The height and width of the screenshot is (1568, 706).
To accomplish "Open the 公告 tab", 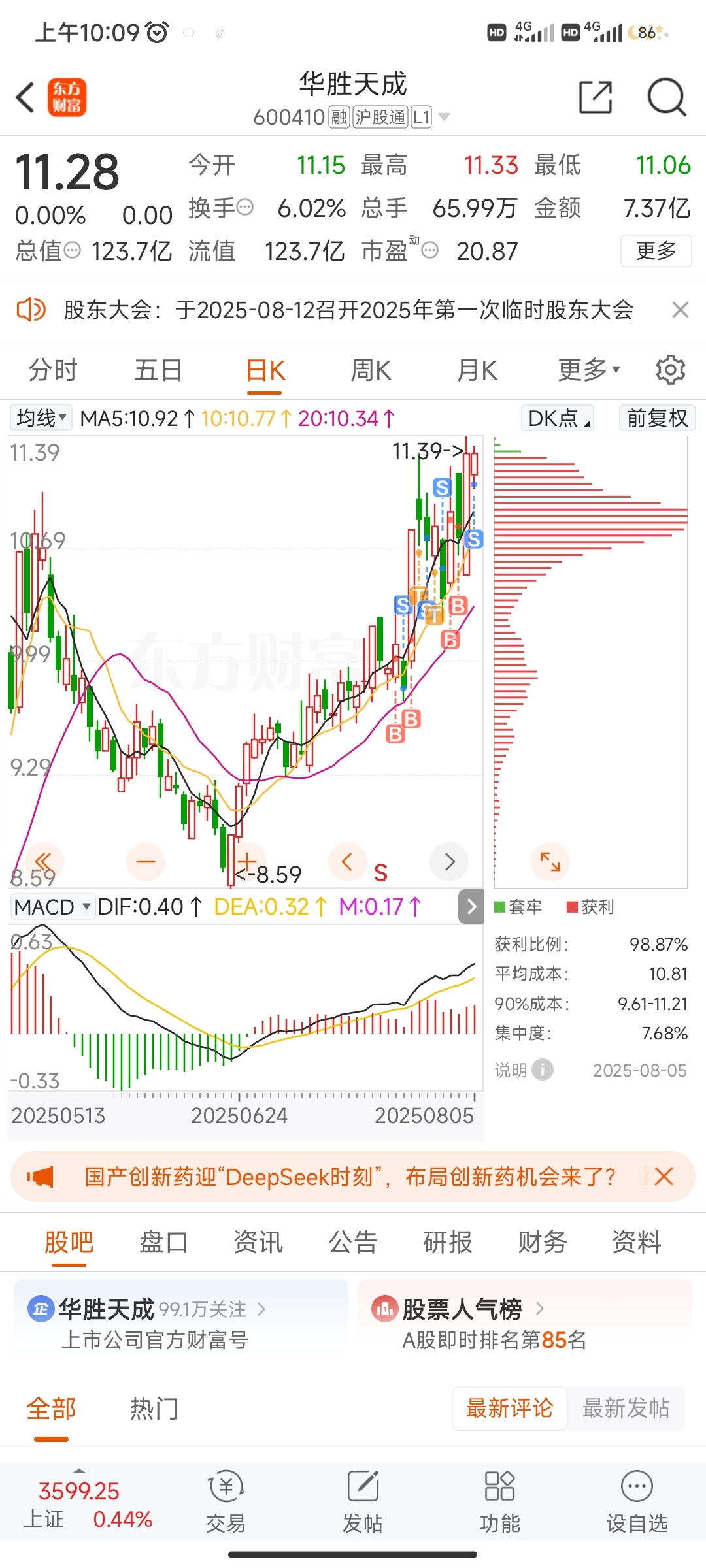I will point(353,1242).
